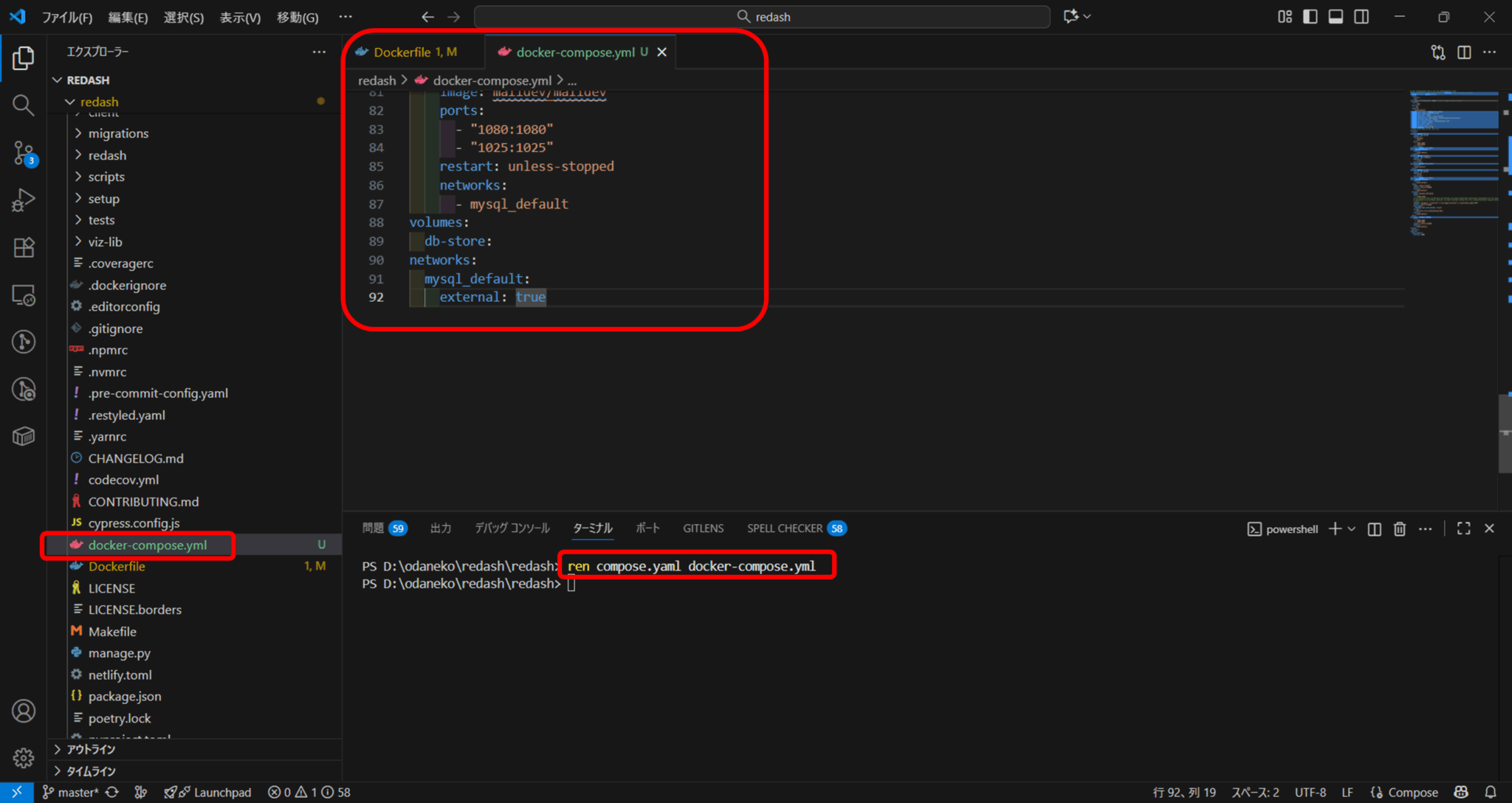Open the 表示(V) menu
1512x803 pixels.
[240, 17]
